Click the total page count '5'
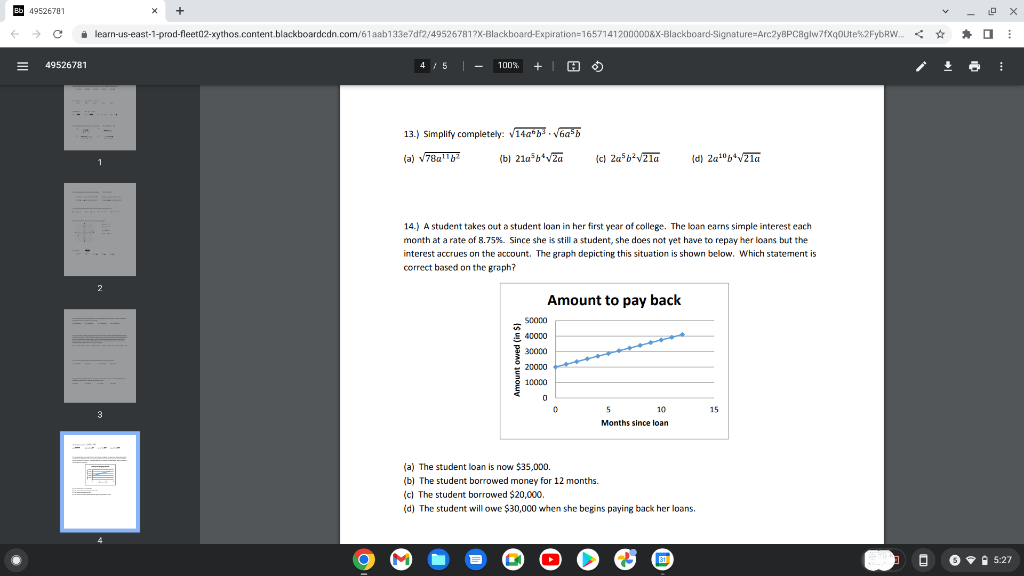Viewport: 1024px width, 576px height. pos(445,66)
